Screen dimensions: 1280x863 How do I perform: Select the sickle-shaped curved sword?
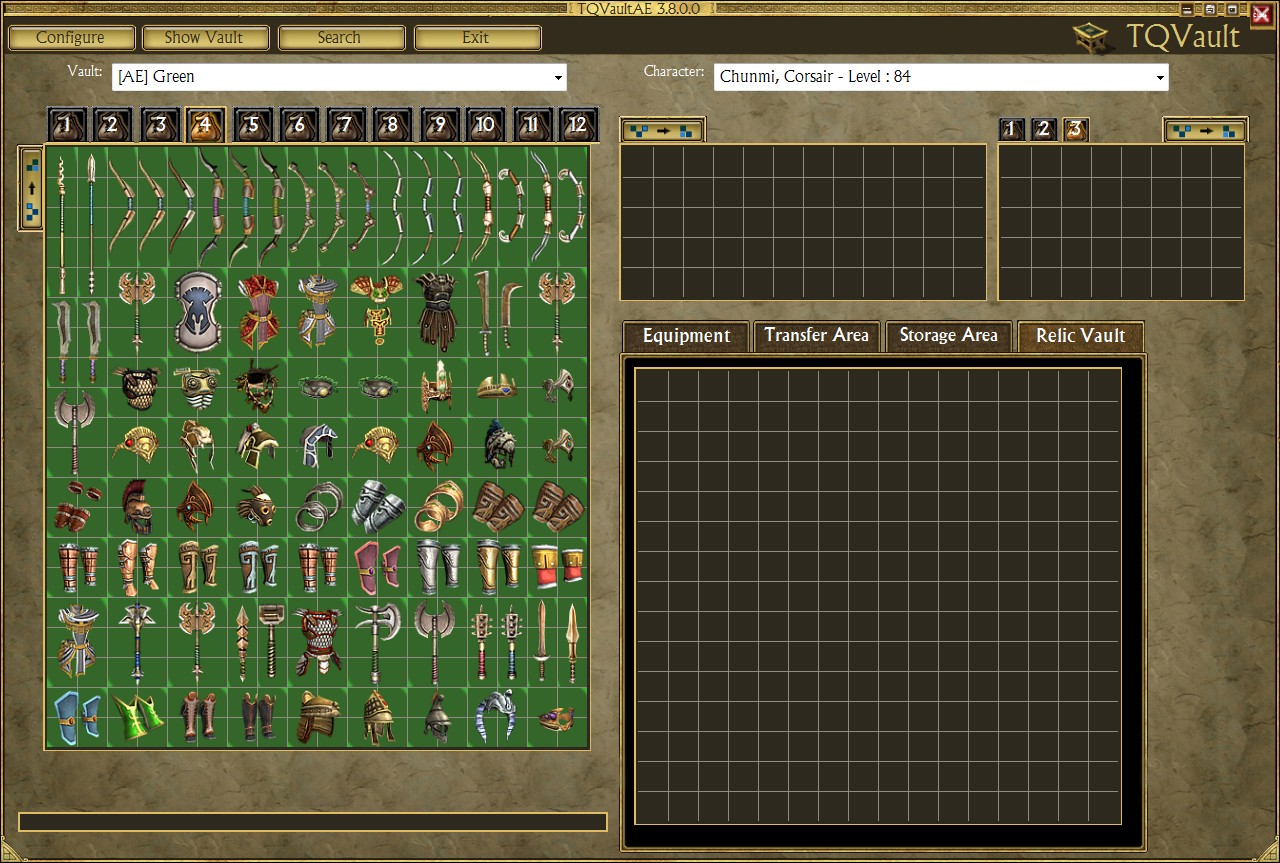pyautogui.click(x=512, y=312)
